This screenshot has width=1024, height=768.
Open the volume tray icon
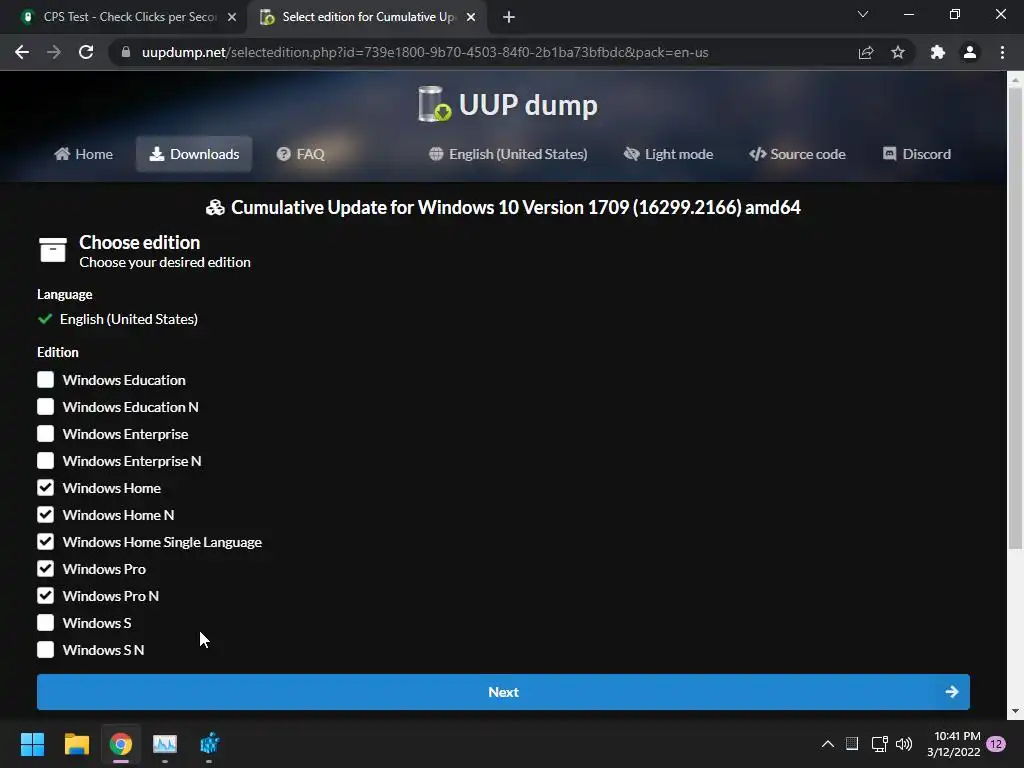(904, 744)
